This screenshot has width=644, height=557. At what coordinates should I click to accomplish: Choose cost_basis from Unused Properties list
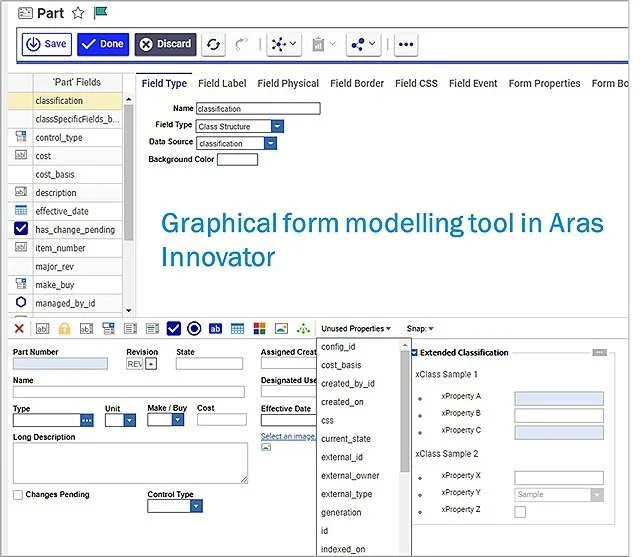tap(341, 365)
